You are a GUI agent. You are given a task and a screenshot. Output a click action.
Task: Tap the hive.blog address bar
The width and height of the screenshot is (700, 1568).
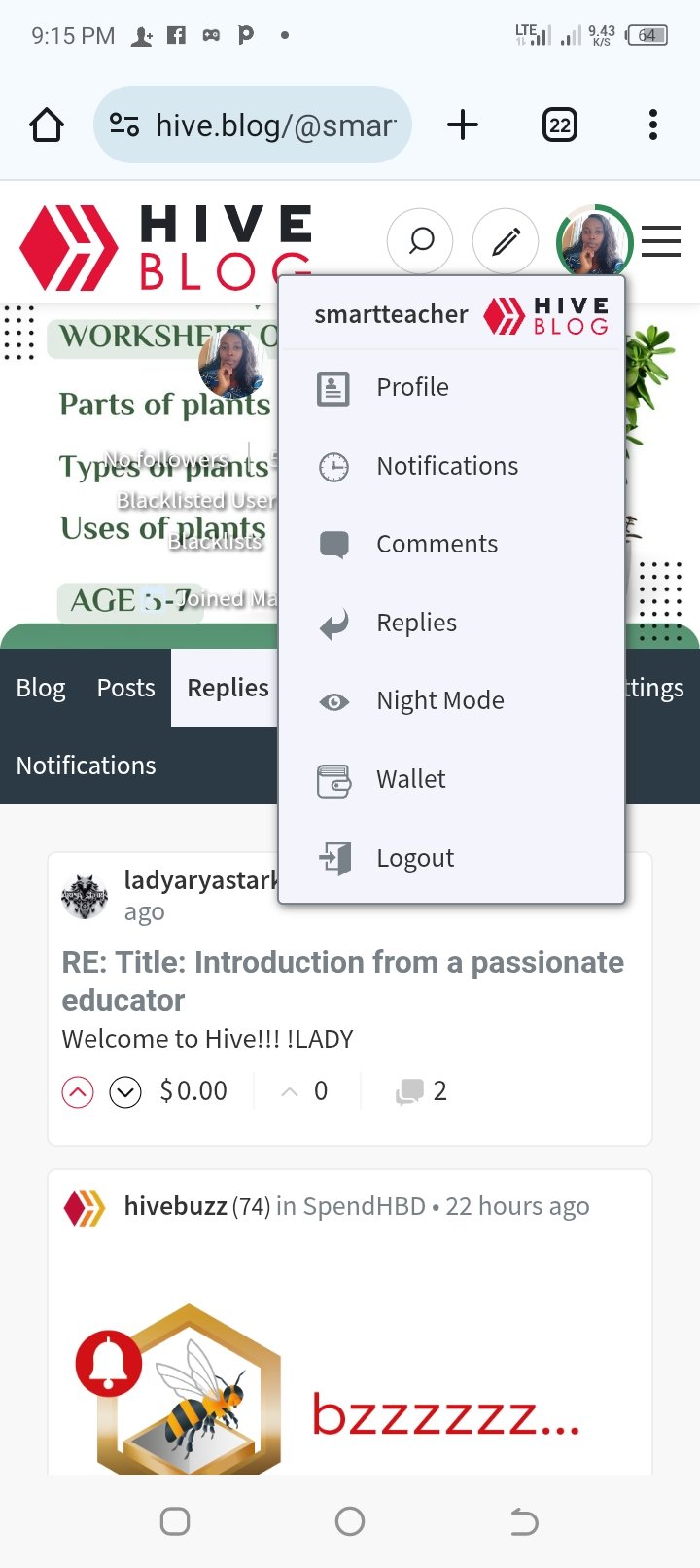(x=253, y=125)
